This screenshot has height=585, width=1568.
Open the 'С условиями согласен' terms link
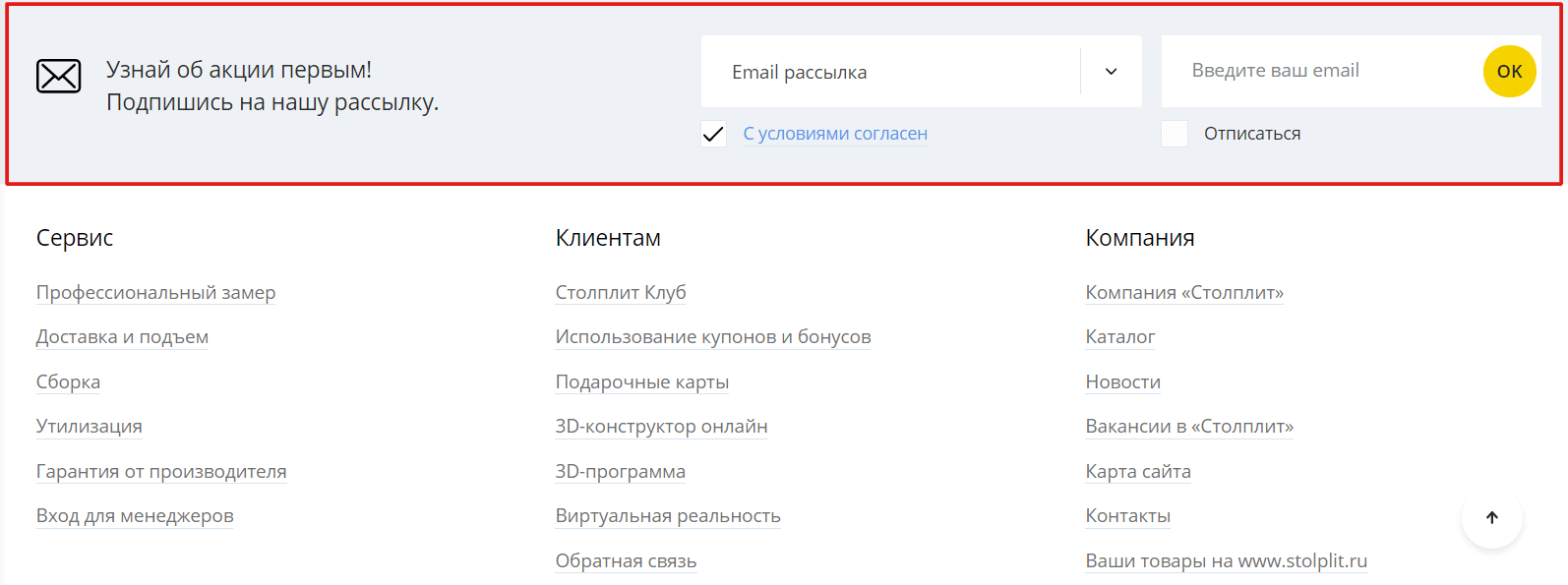point(835,133)
